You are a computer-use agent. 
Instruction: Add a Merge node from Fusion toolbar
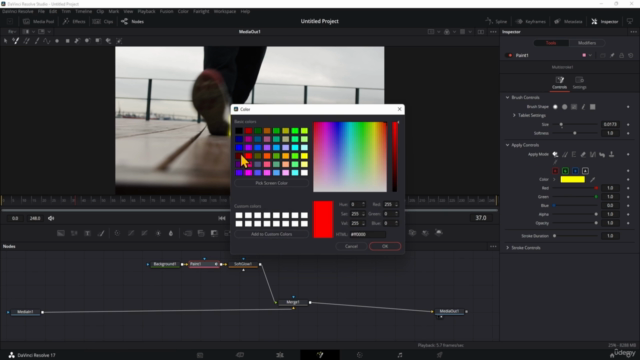188,233
